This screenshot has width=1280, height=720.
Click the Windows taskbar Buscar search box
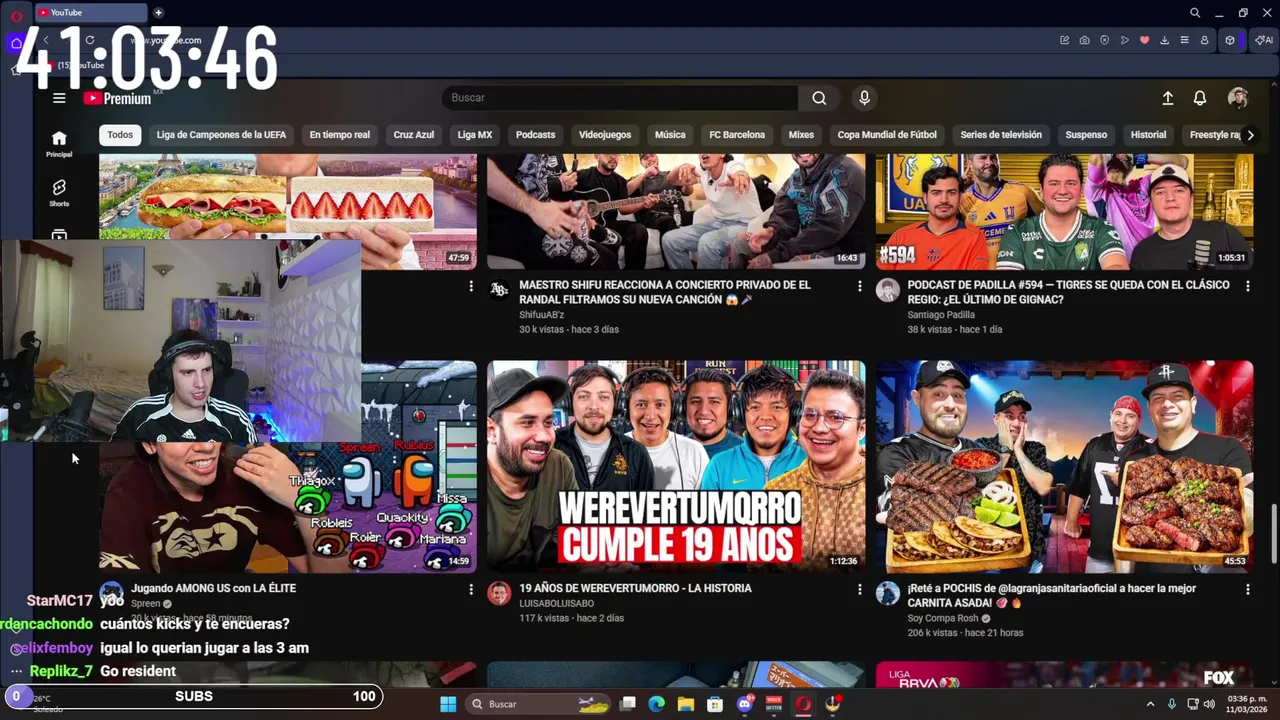(x=538, y=704)
